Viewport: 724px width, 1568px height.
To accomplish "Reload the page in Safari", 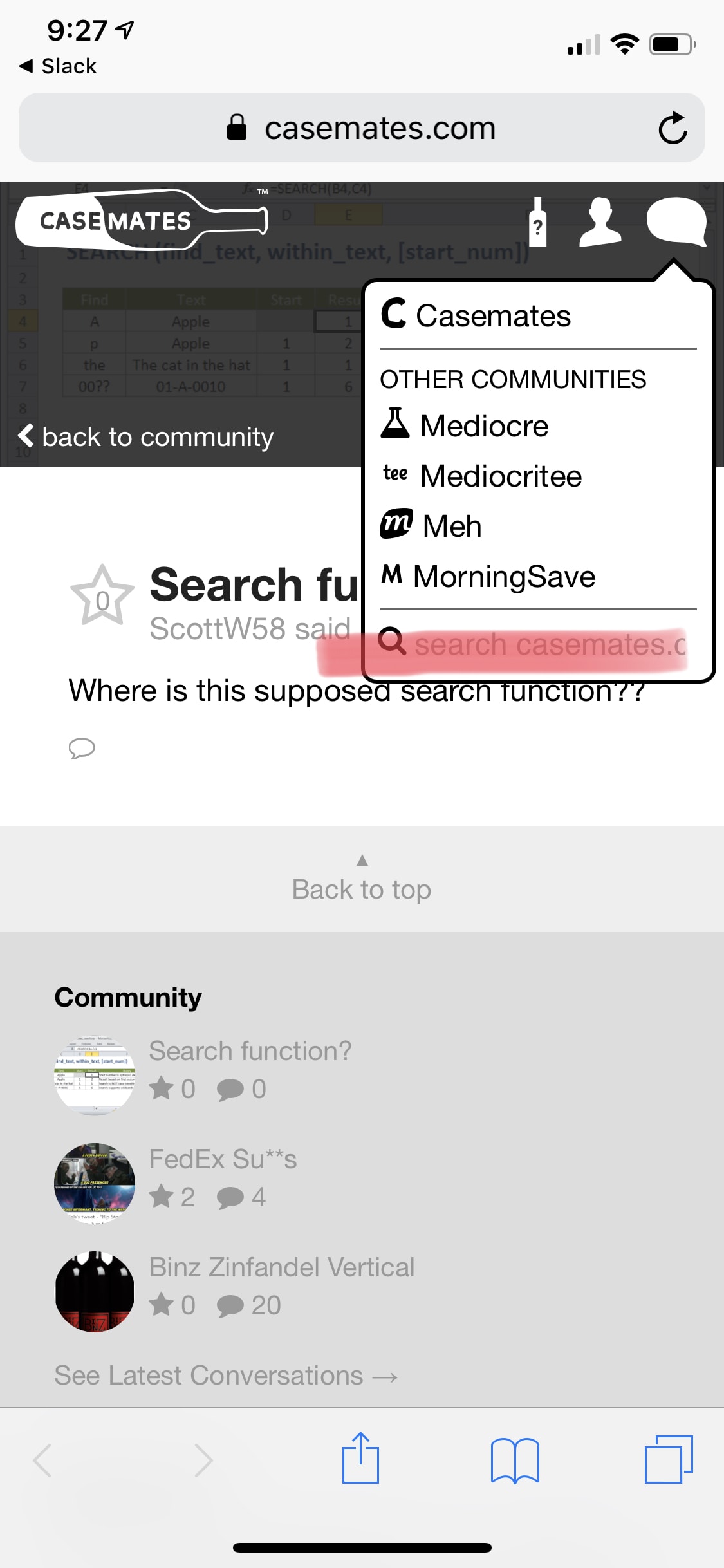I will [x=673, y=127].
